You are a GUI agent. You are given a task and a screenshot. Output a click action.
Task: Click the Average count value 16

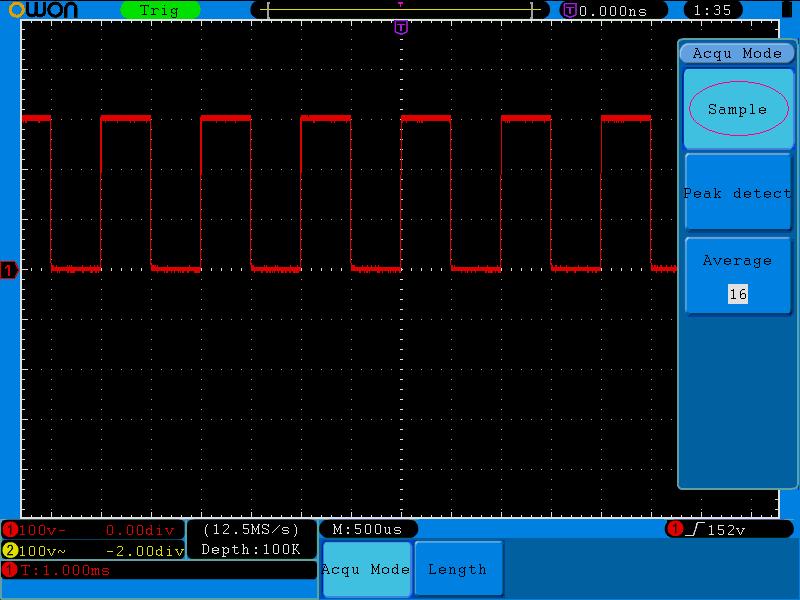click(738, 294)
